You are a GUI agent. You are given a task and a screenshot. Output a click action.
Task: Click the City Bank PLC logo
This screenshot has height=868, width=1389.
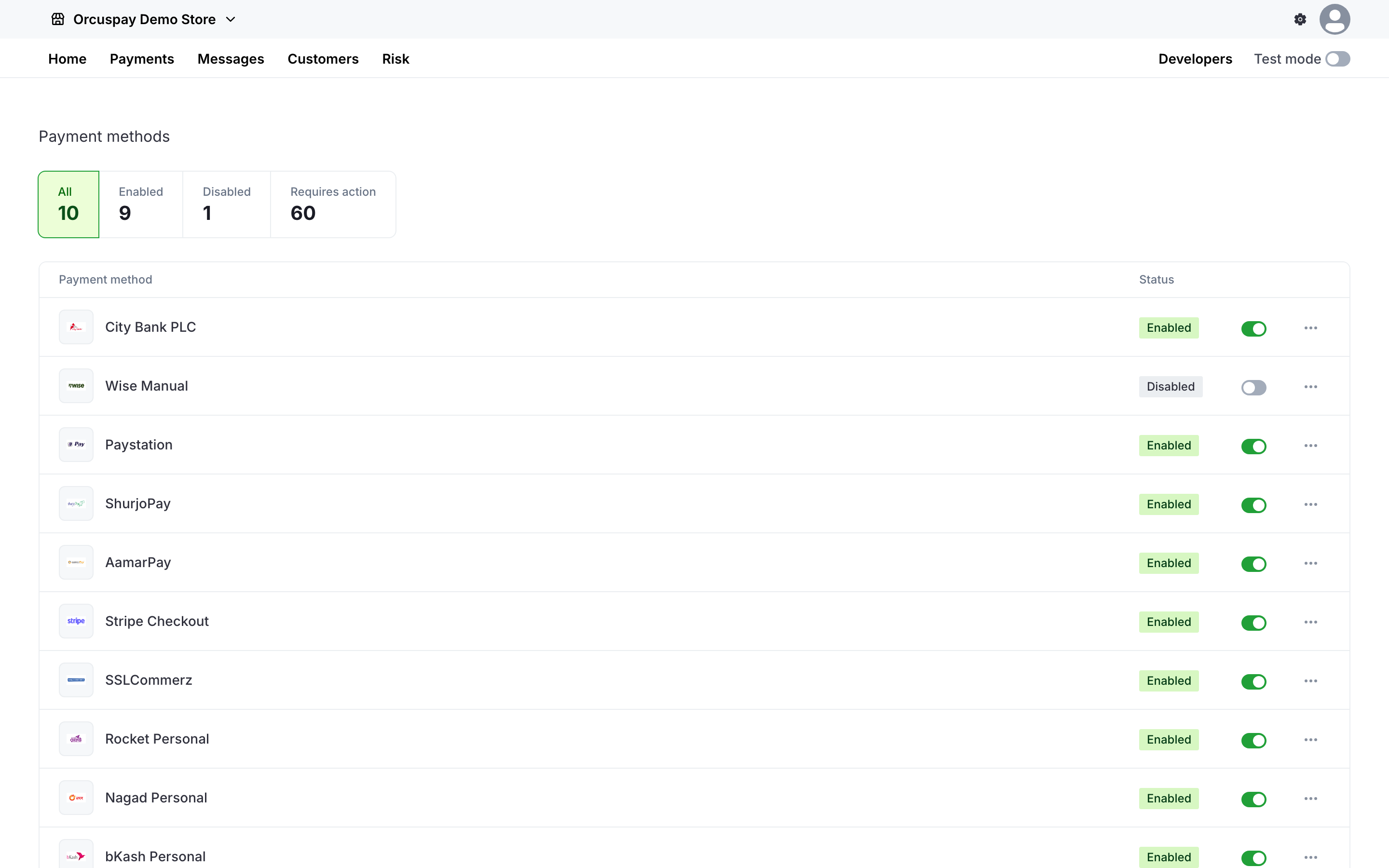coord(76,327)
